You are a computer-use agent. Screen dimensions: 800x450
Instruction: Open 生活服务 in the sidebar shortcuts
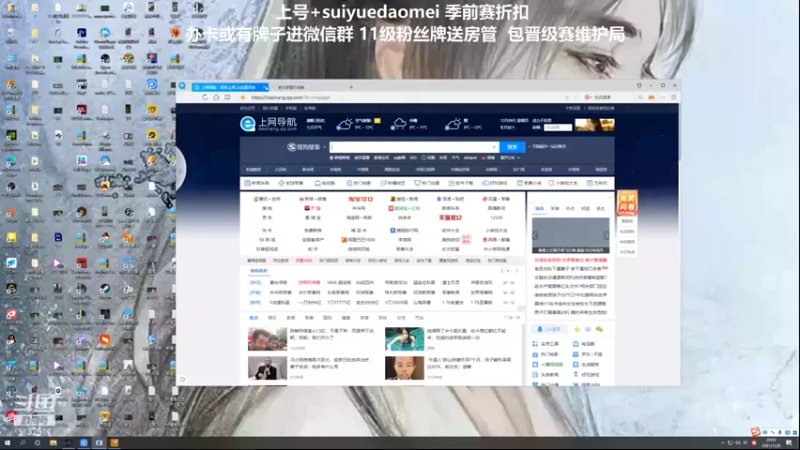(x=587, y=364)
